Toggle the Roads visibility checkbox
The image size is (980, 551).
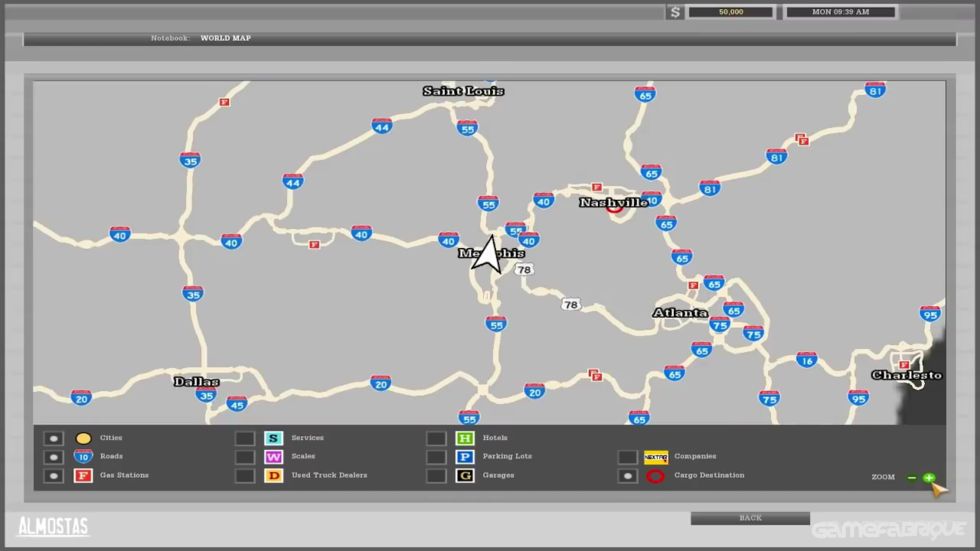[x=54, y=457]
